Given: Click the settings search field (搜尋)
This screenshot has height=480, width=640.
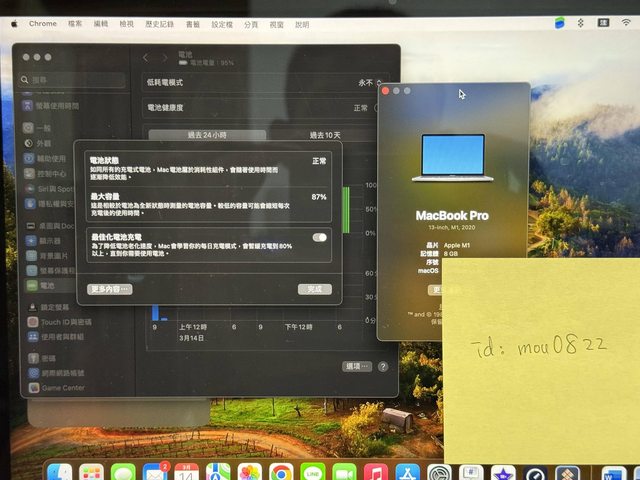Looking at the screenshot, I should tap(72, 80).
